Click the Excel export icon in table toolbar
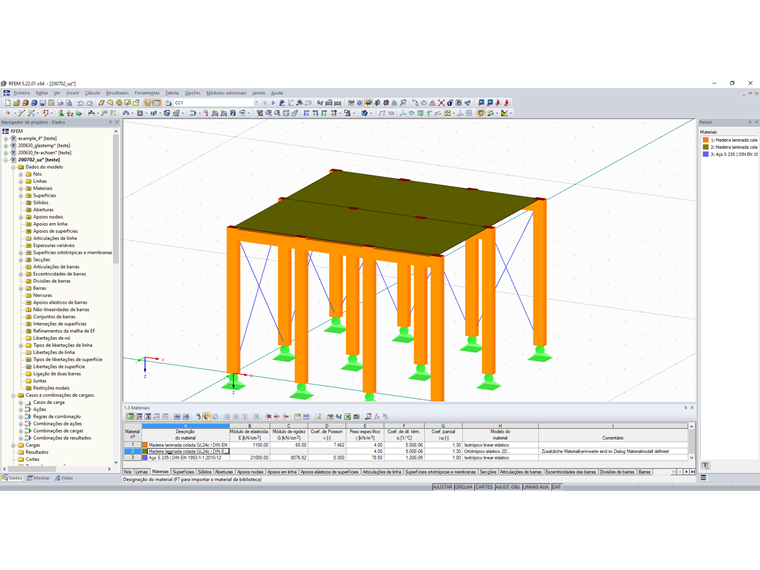The height and width of the screenshot is (570, 760). [348, 416]
